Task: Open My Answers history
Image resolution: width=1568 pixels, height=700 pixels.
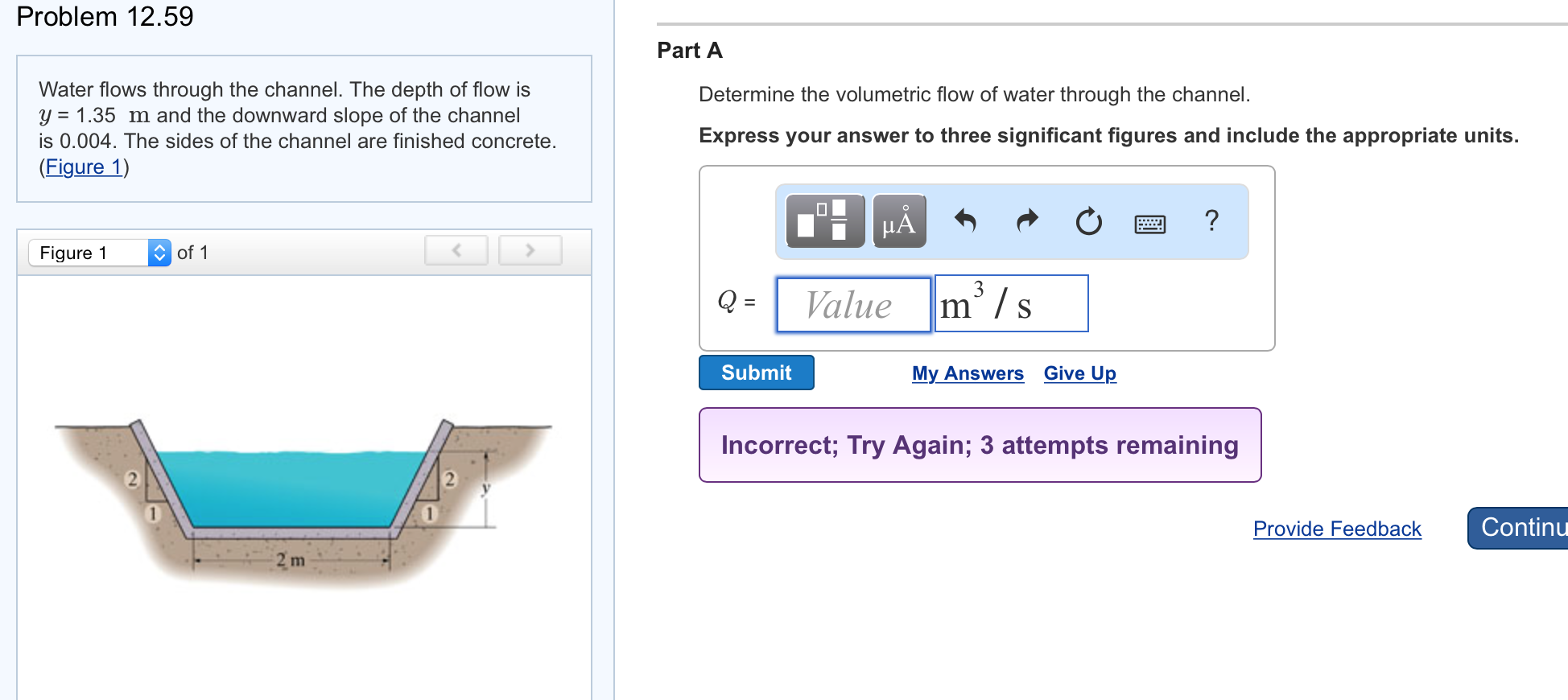Action: [x=967, y=373]
